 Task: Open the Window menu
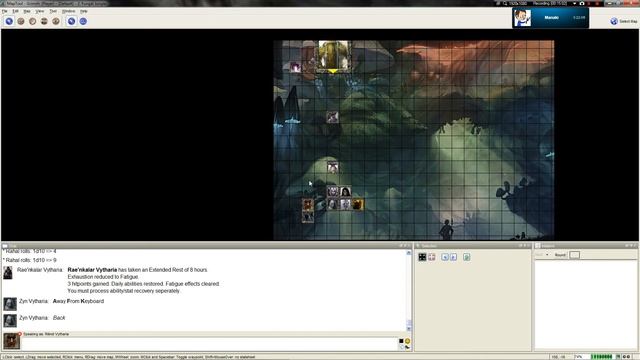click(x=68, y=11)
